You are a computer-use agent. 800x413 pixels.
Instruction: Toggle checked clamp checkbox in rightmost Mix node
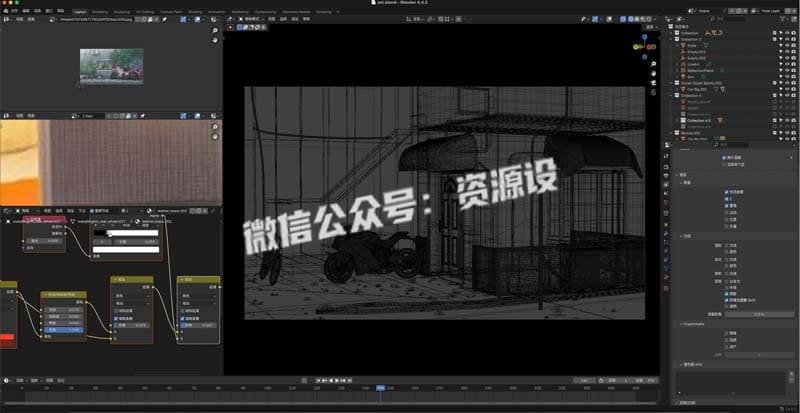pos(183,318)
